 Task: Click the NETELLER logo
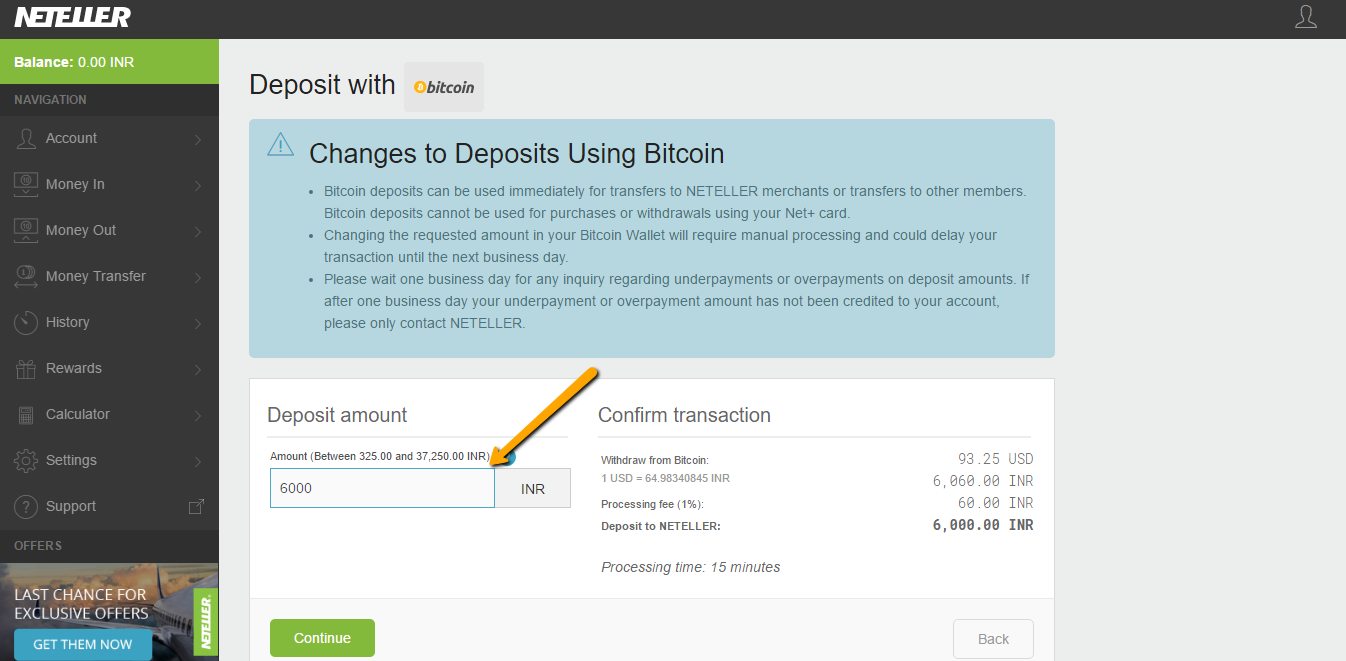[72, 17]
